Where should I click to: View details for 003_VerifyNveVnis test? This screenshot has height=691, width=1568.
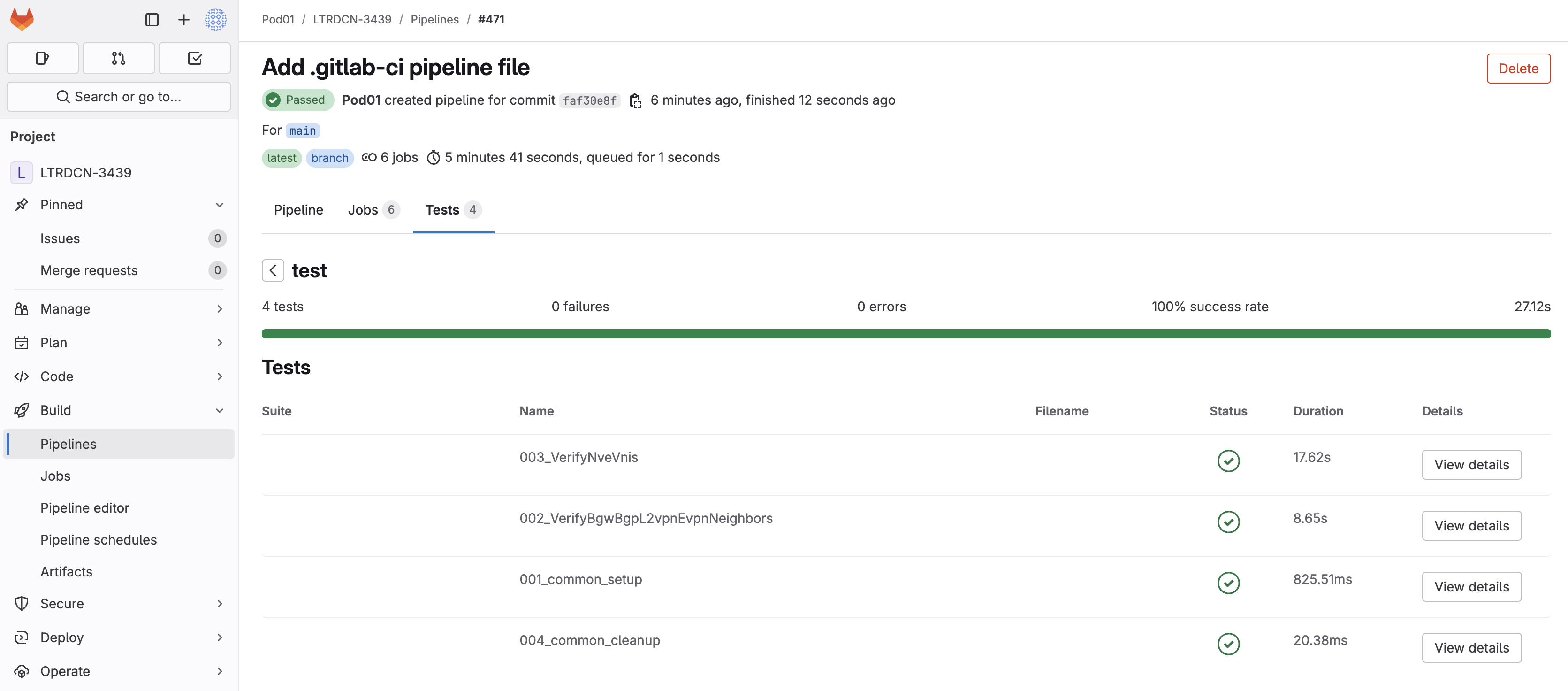pyautogui.click(x=1470, y=465)
